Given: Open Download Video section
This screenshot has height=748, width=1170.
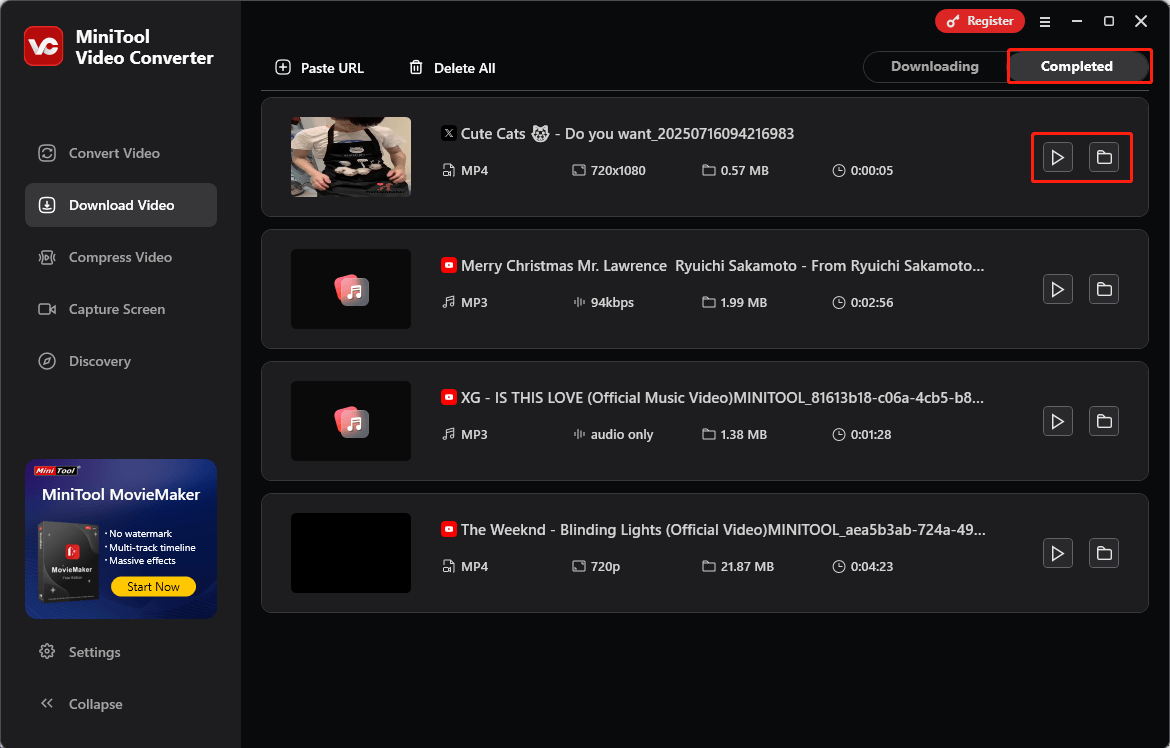Looking at the screenshot, I should [x=121, y=205].
